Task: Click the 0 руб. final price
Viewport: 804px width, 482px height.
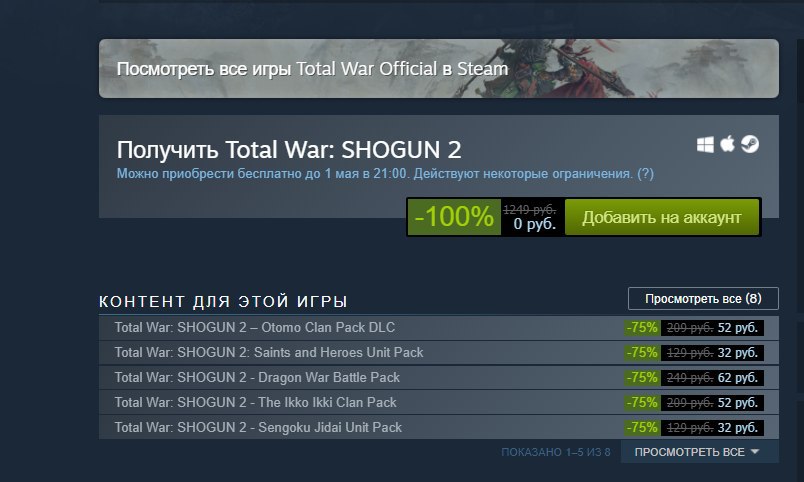Action: (535, 224)
